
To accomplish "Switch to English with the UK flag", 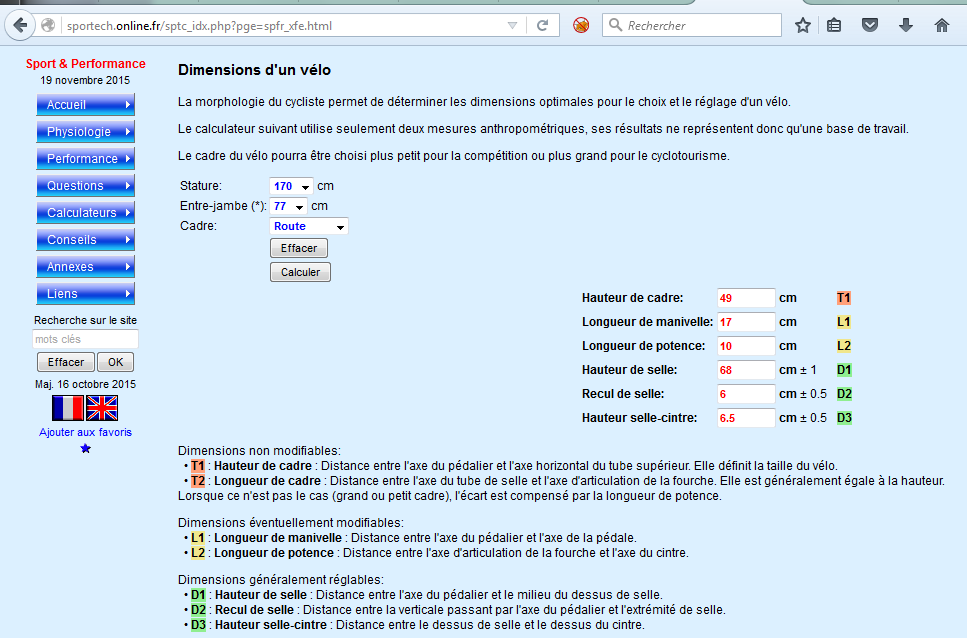I will click(102, 408).
